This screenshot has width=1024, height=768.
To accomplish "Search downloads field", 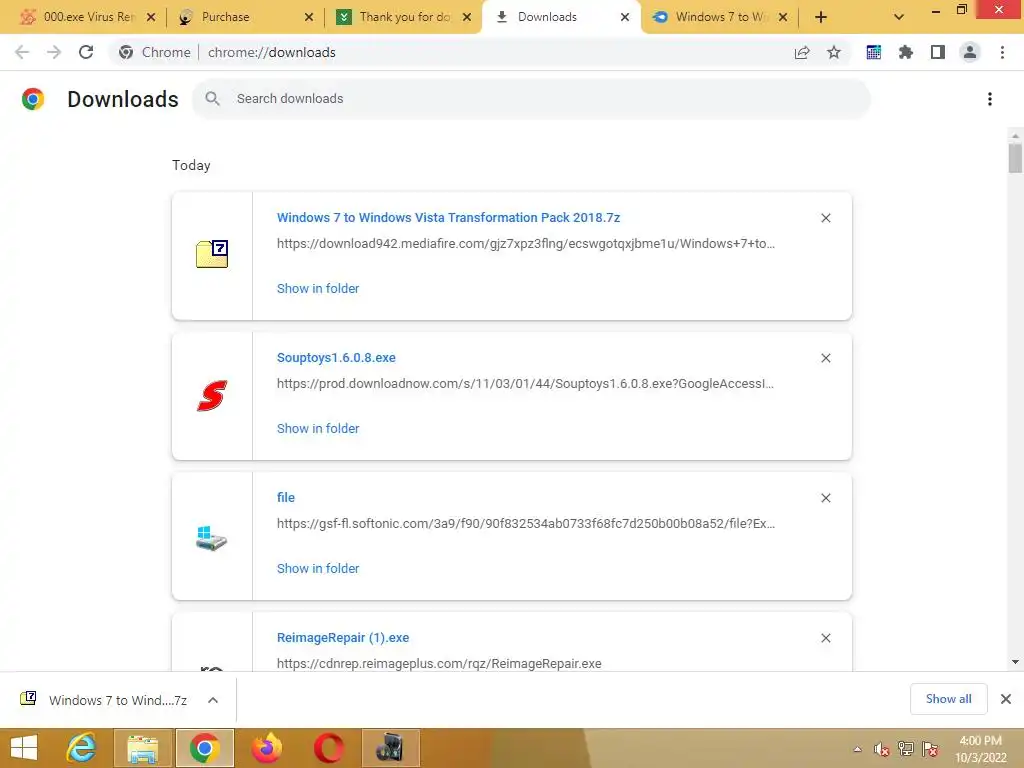I will pos(532,99).
